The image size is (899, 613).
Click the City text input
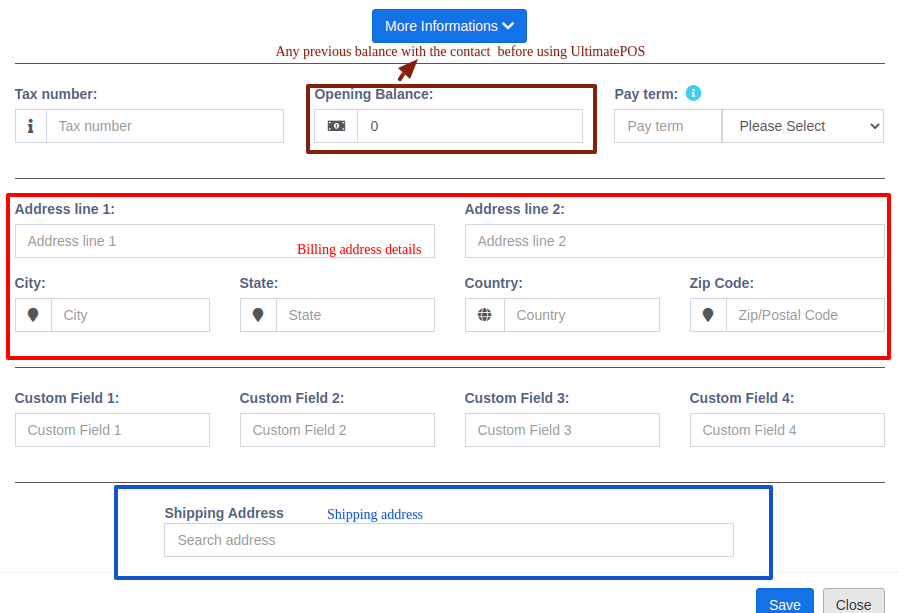130,314
